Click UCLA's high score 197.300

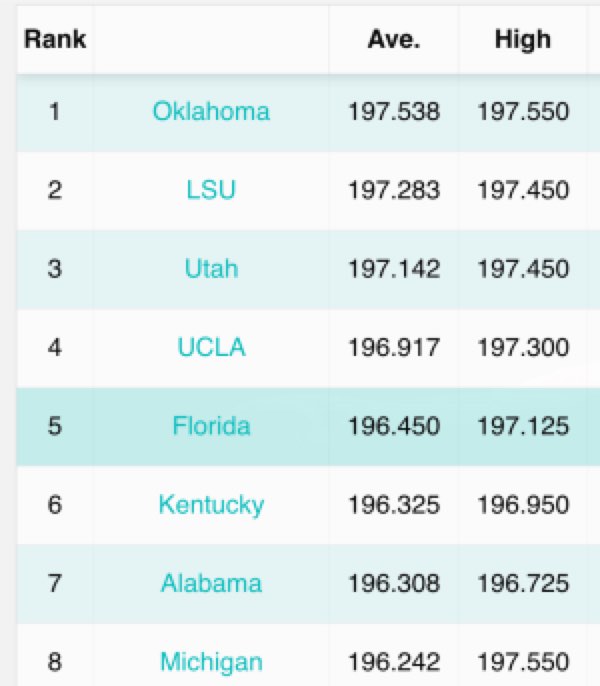pos(523,348)
